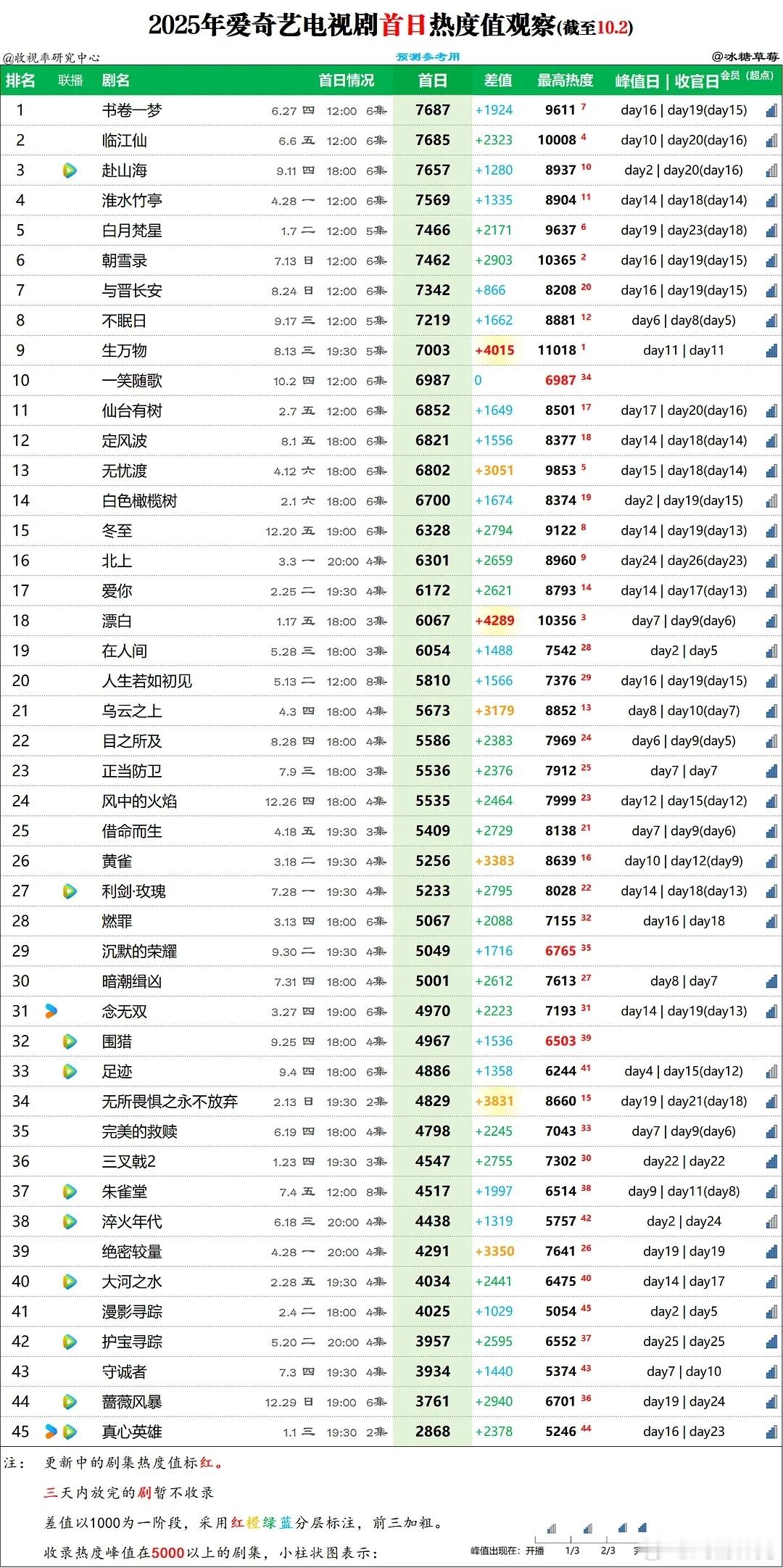
Task: Click the 排名 column header
Action: tap(20, 81)
